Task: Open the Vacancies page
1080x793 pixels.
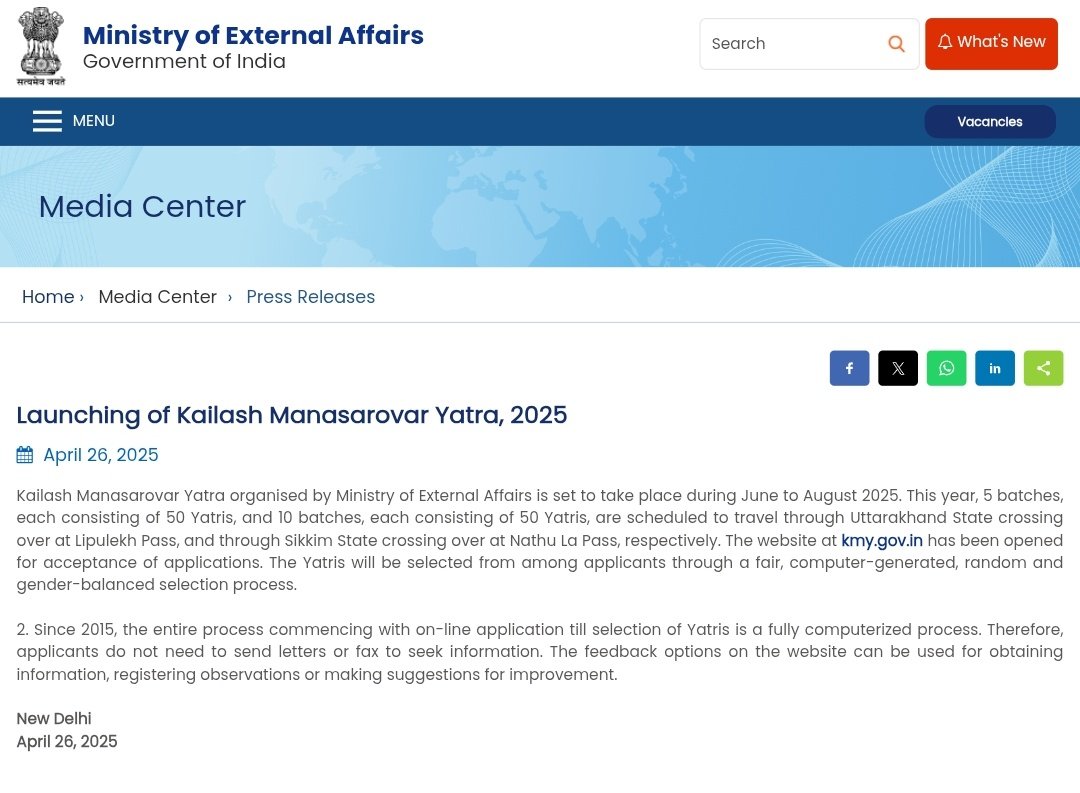Action: click(x=989, y=121)
